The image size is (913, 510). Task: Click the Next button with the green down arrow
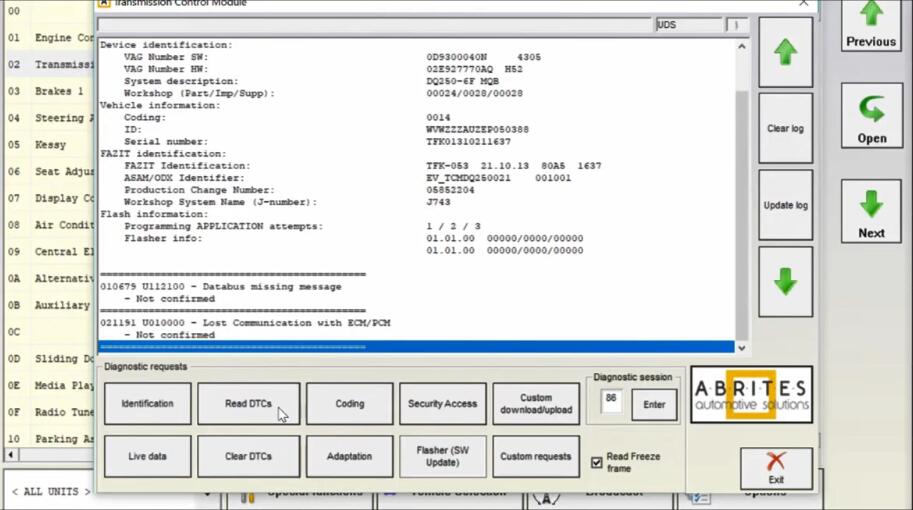tap(871, 211)
